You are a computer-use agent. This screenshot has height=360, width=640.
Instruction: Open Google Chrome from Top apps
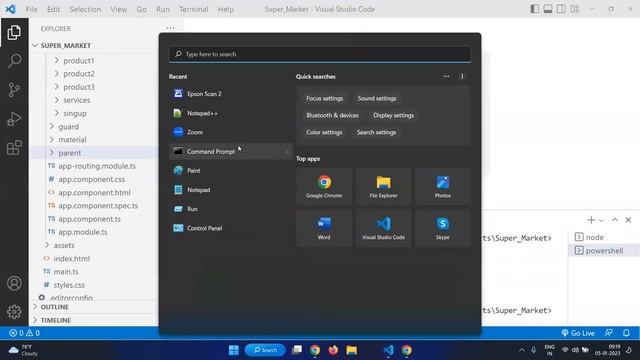324,187
